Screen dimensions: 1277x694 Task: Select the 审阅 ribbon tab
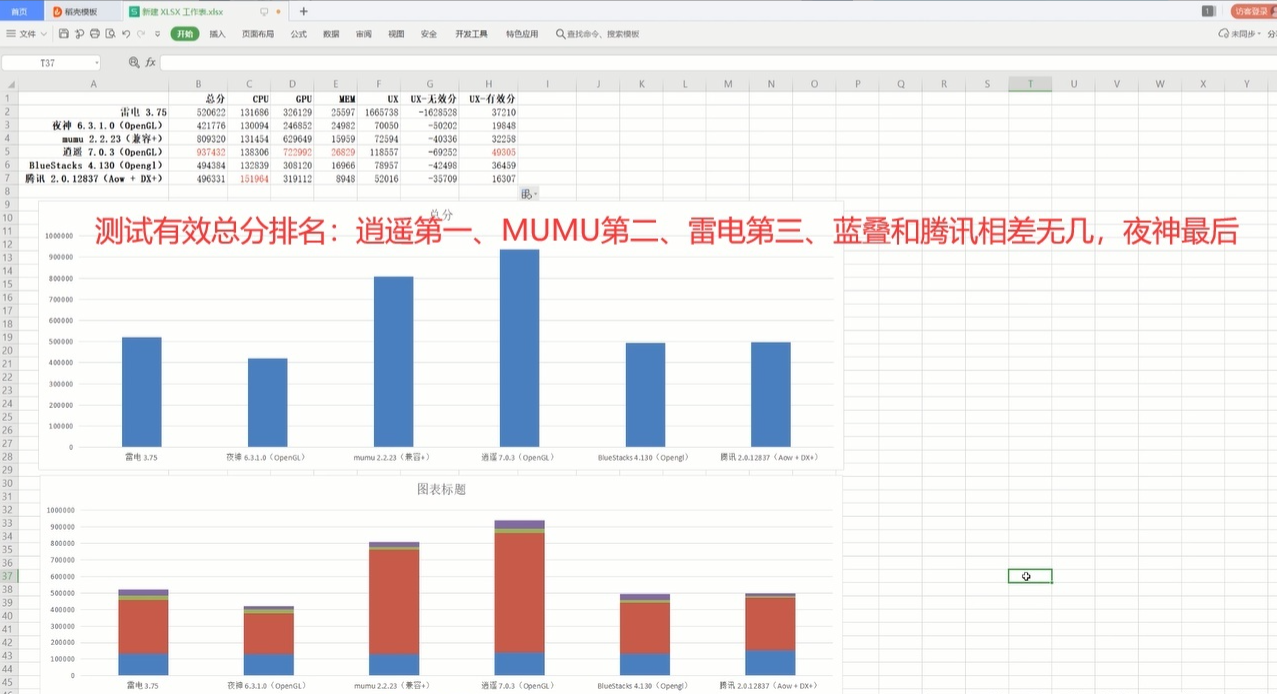point(363,34)
